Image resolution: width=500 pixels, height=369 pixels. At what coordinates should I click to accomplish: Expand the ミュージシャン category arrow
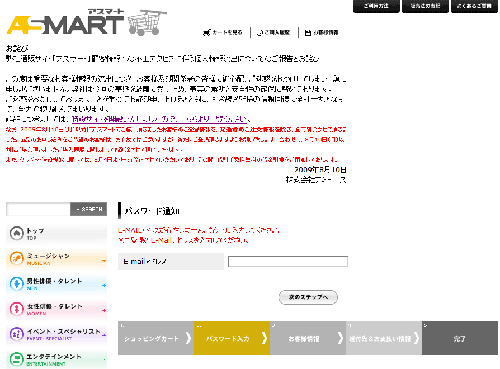[x=104, y=261]
